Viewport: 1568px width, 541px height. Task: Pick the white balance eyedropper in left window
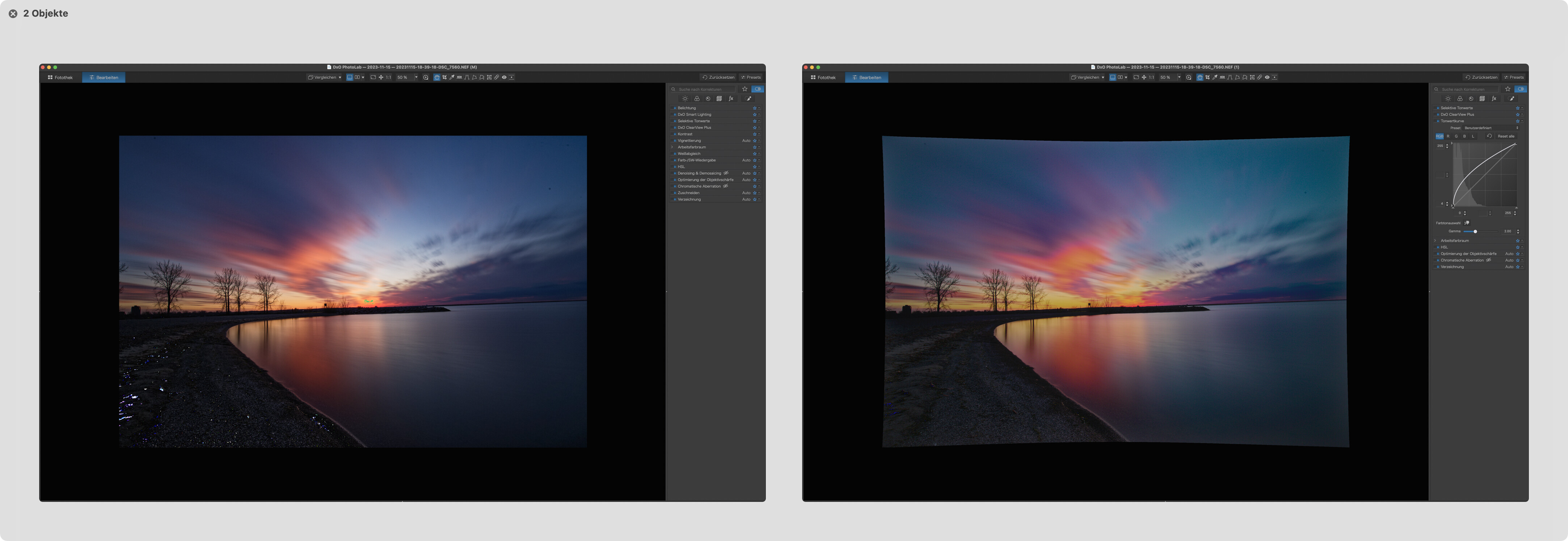coord(452,77)
